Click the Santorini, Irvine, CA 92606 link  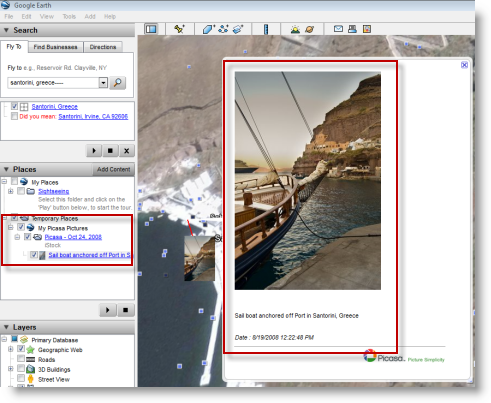[x=93, y=116]
